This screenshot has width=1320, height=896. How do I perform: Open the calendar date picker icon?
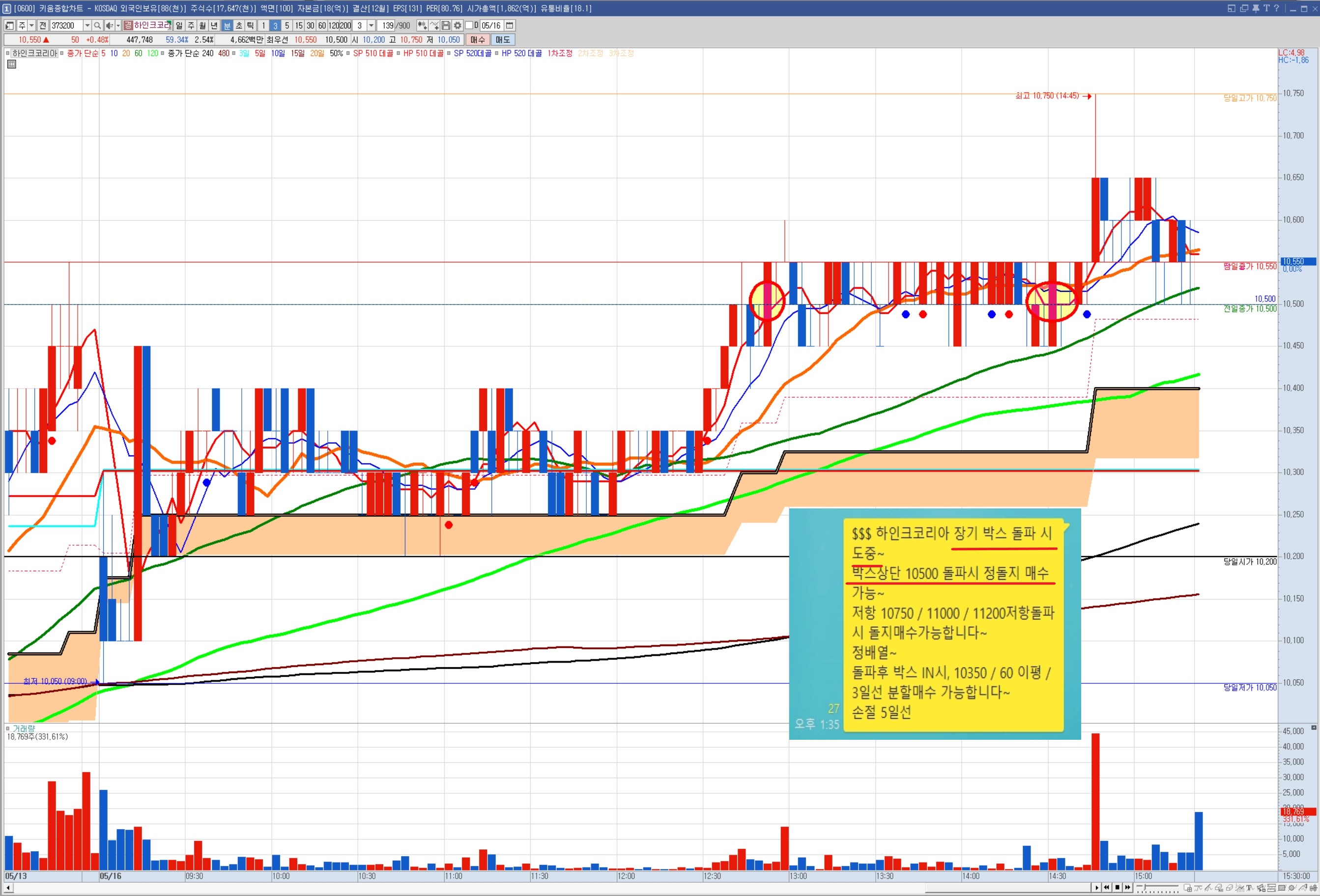click(510, 26)
